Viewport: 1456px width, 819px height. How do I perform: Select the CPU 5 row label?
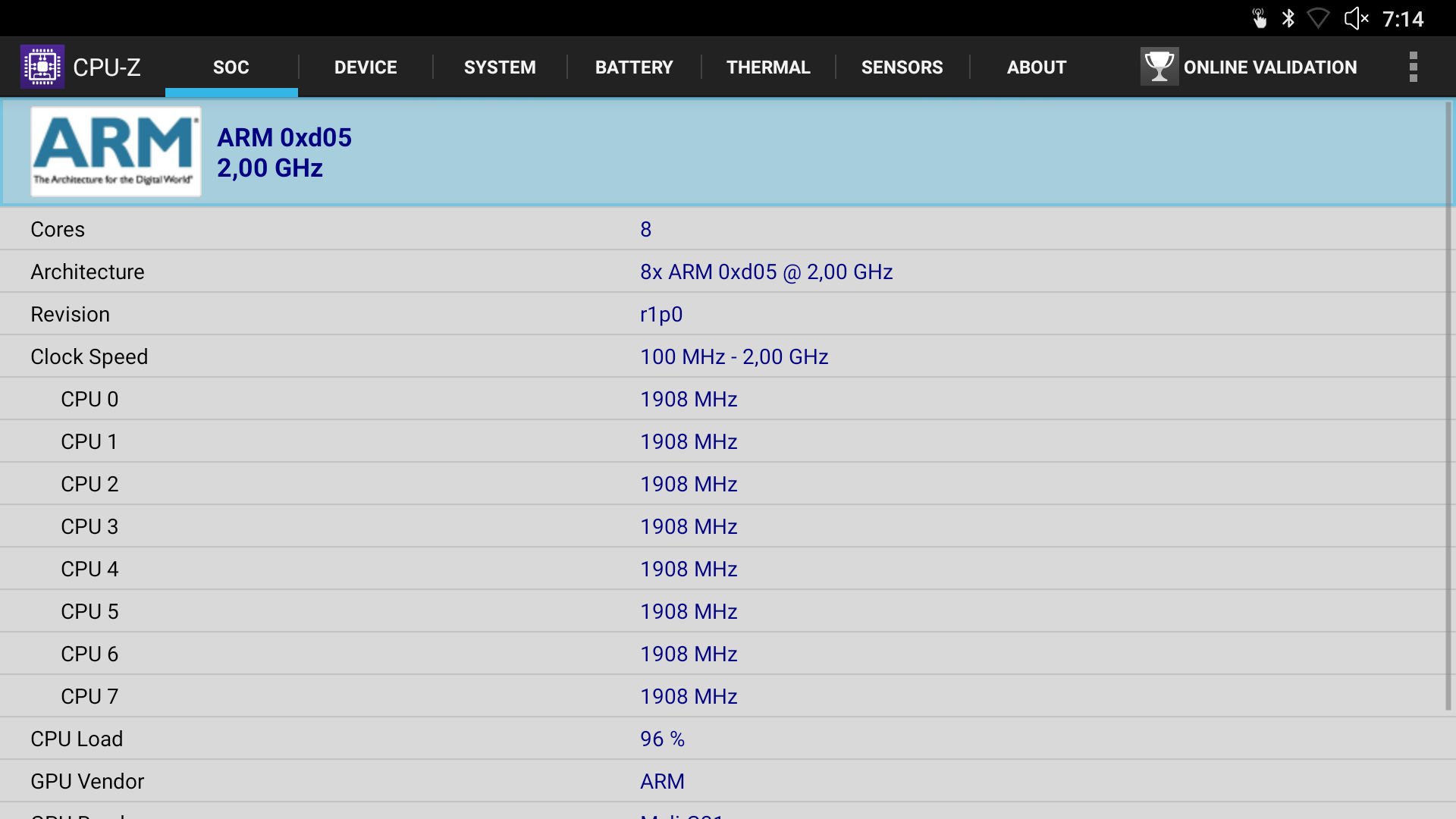89,611
